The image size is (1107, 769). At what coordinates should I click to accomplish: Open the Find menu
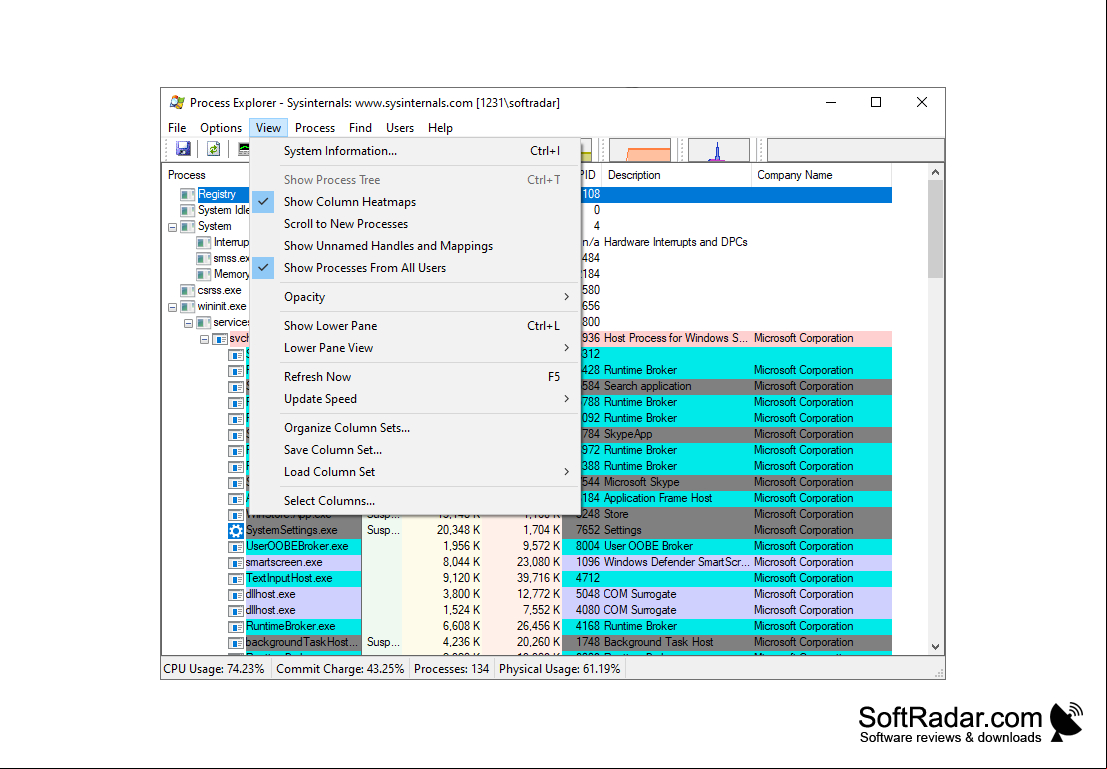(x=360, y=128)
